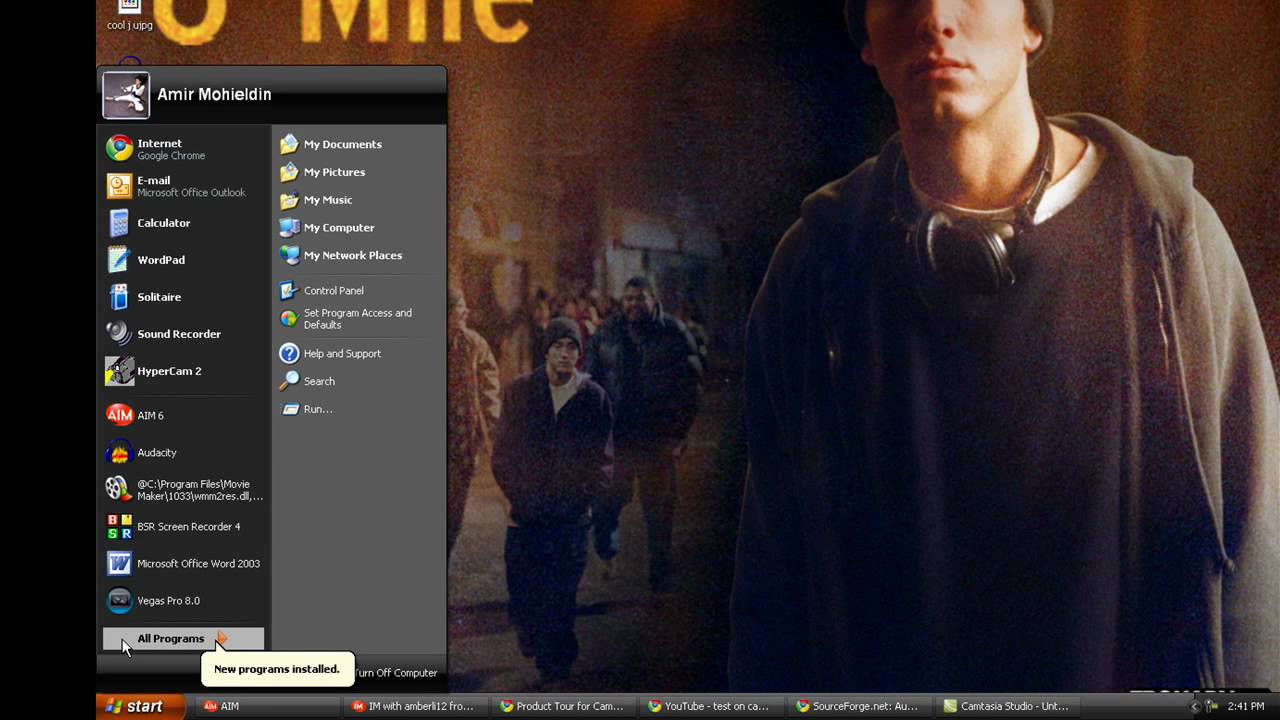Open My Pictures folder icon
This screenshot has width=1280, height=720.
[289, 172]
